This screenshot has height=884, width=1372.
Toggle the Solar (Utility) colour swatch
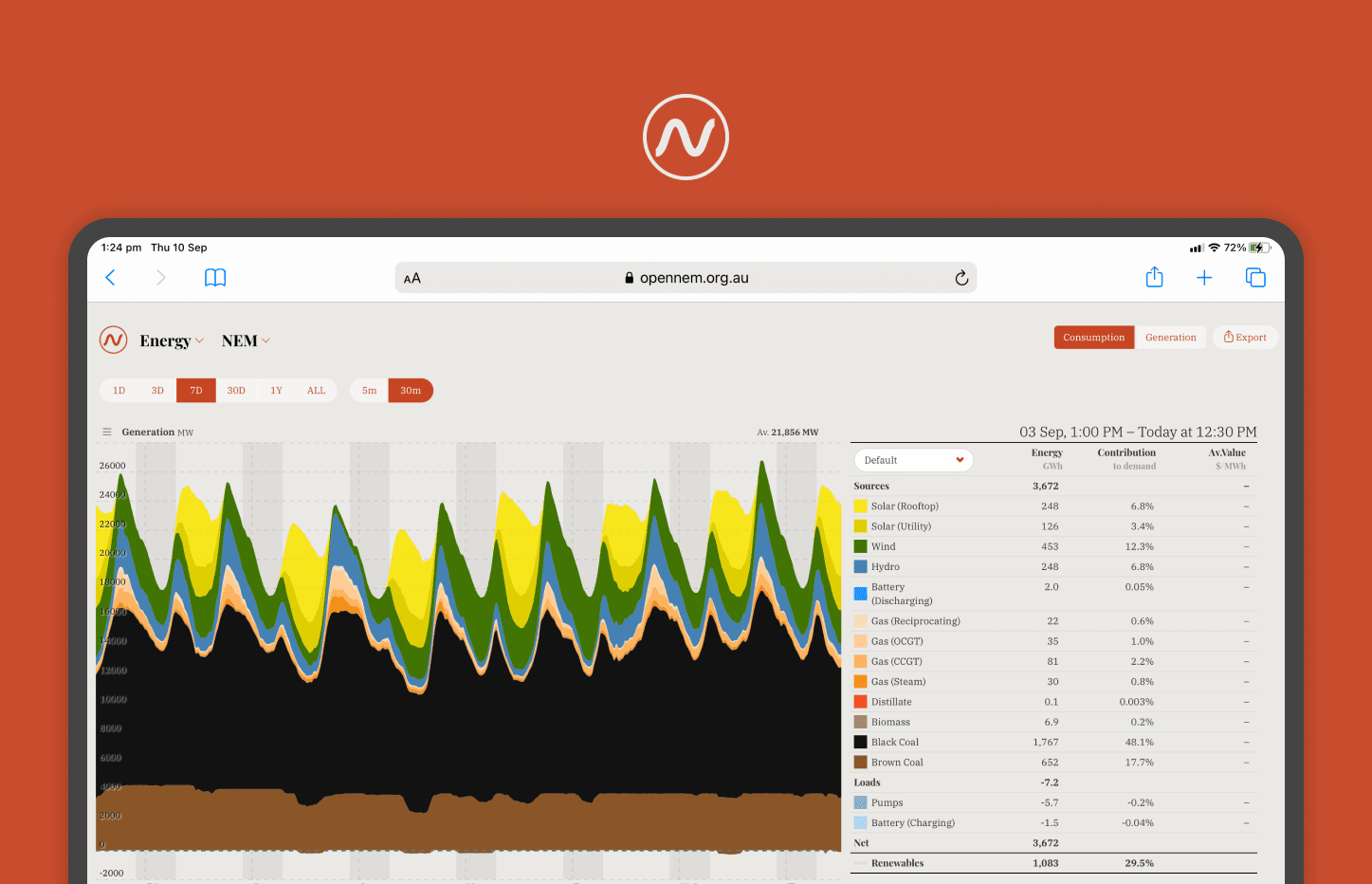861,526
